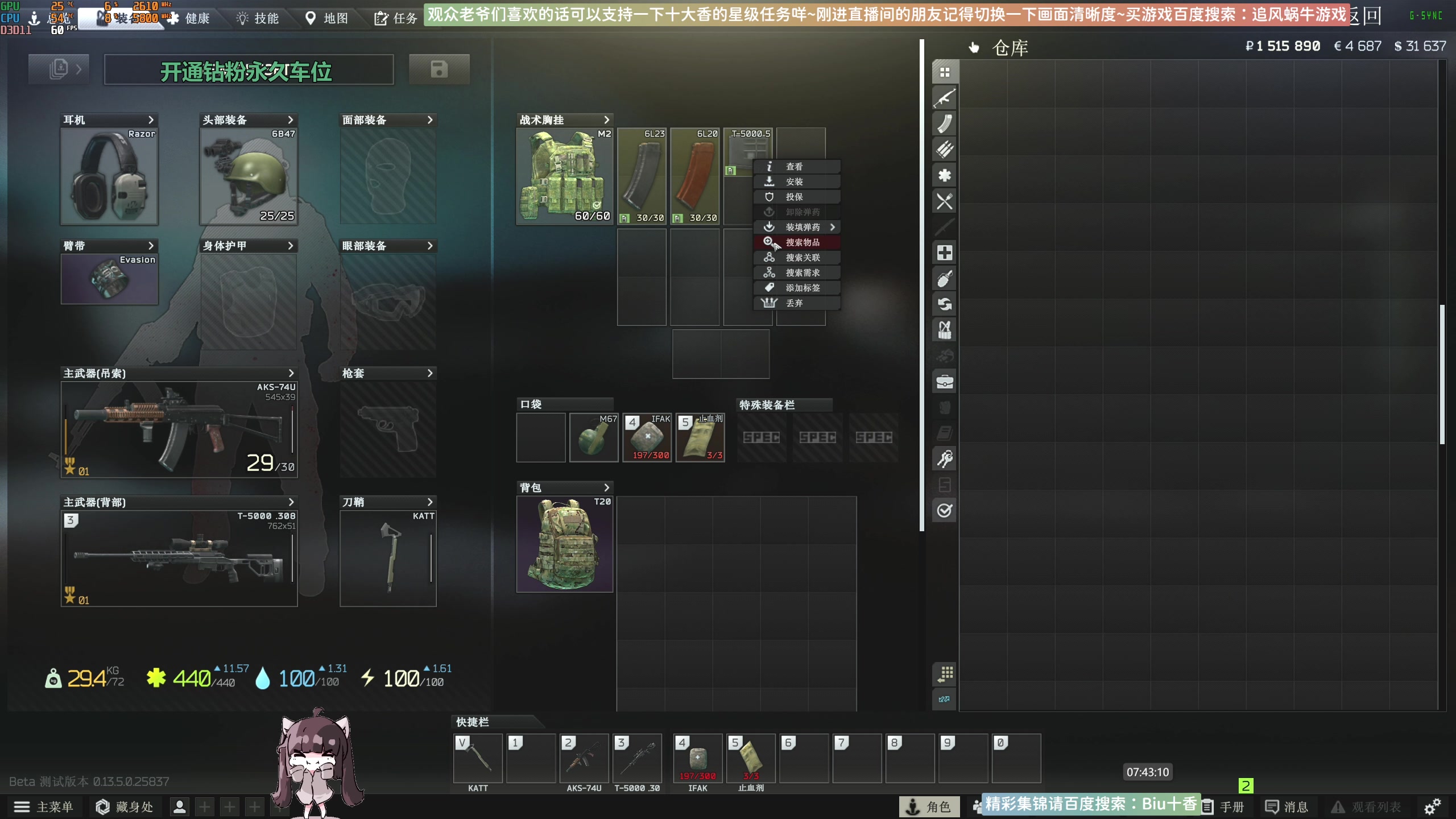Image resolution: width=1456 pixels, height=819 pixels.
Task: Select 丢弃 discard in context menu
Action: point(794,303)
